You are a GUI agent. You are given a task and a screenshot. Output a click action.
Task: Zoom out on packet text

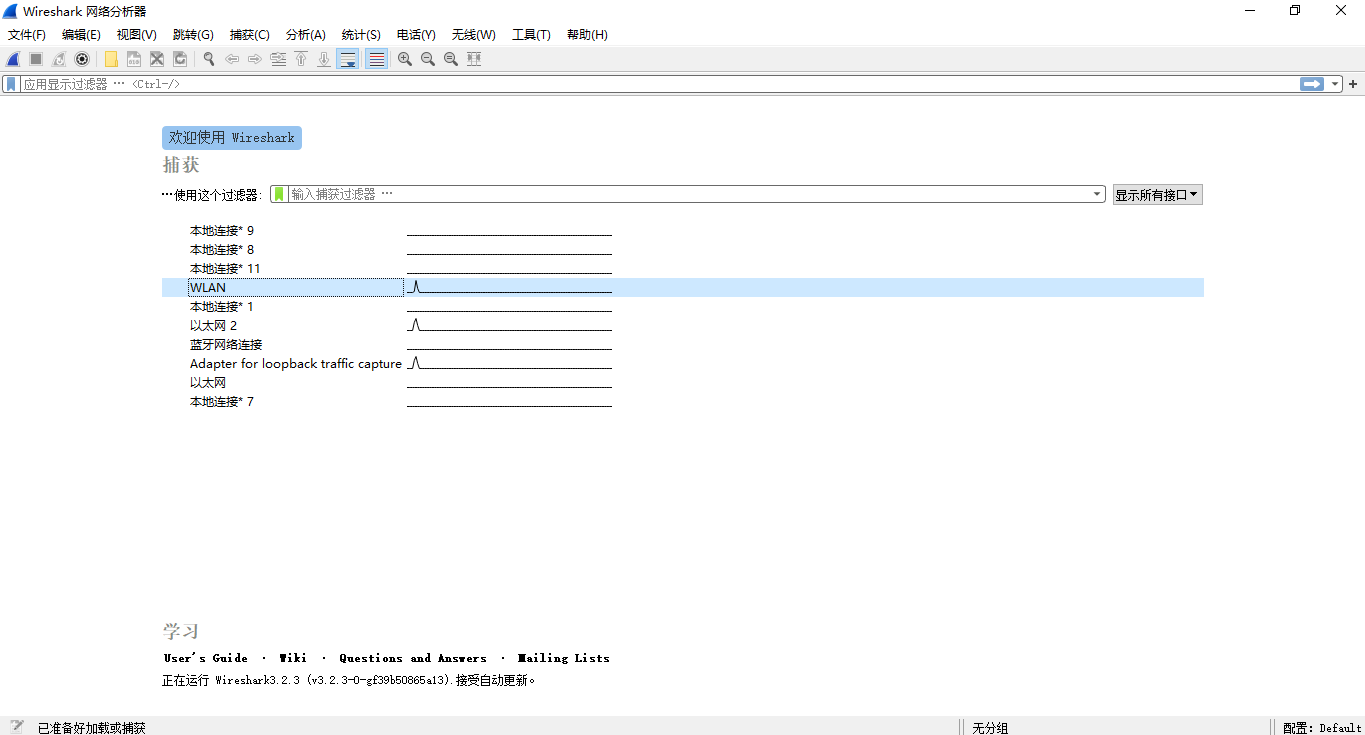click(x=428, y=59)
